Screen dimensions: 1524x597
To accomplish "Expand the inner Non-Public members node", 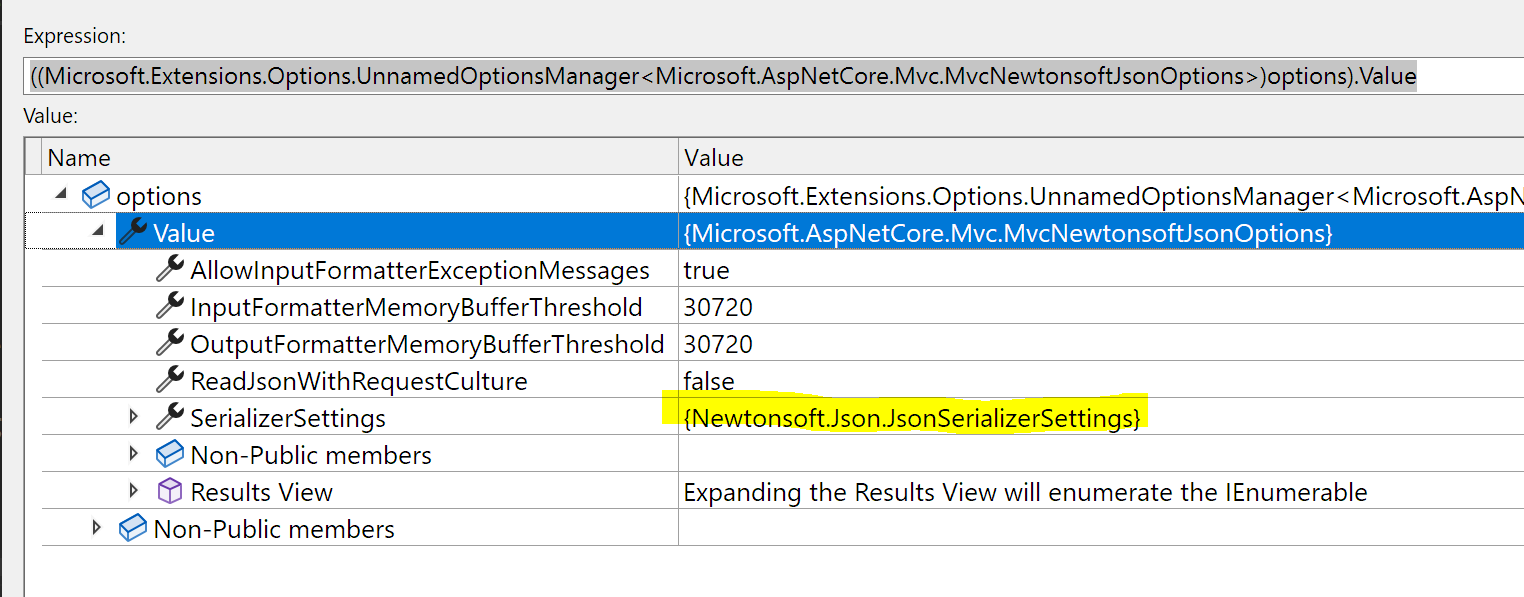I will click(134, 454).
